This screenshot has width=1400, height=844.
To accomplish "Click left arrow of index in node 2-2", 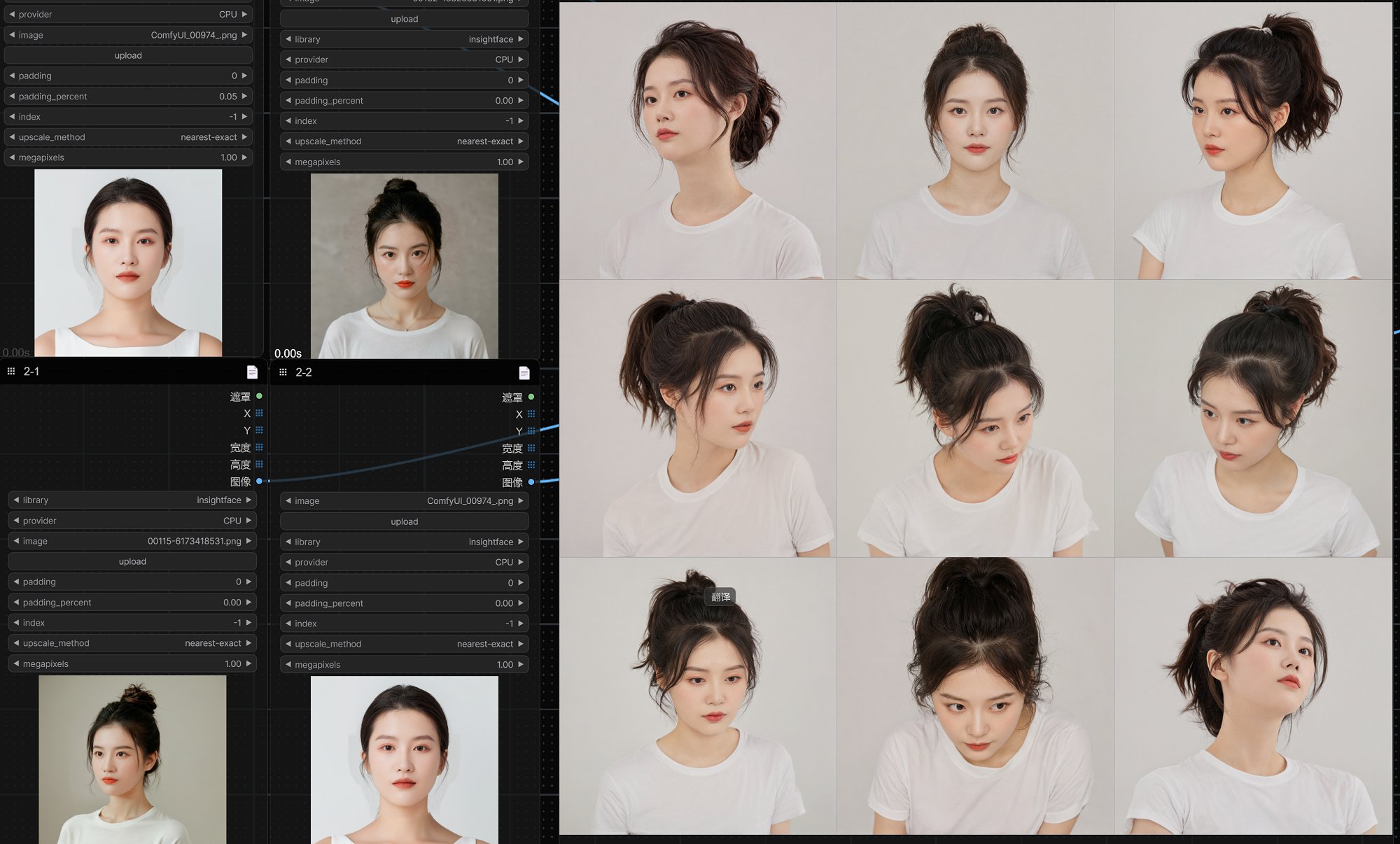I will pos(288,624).
